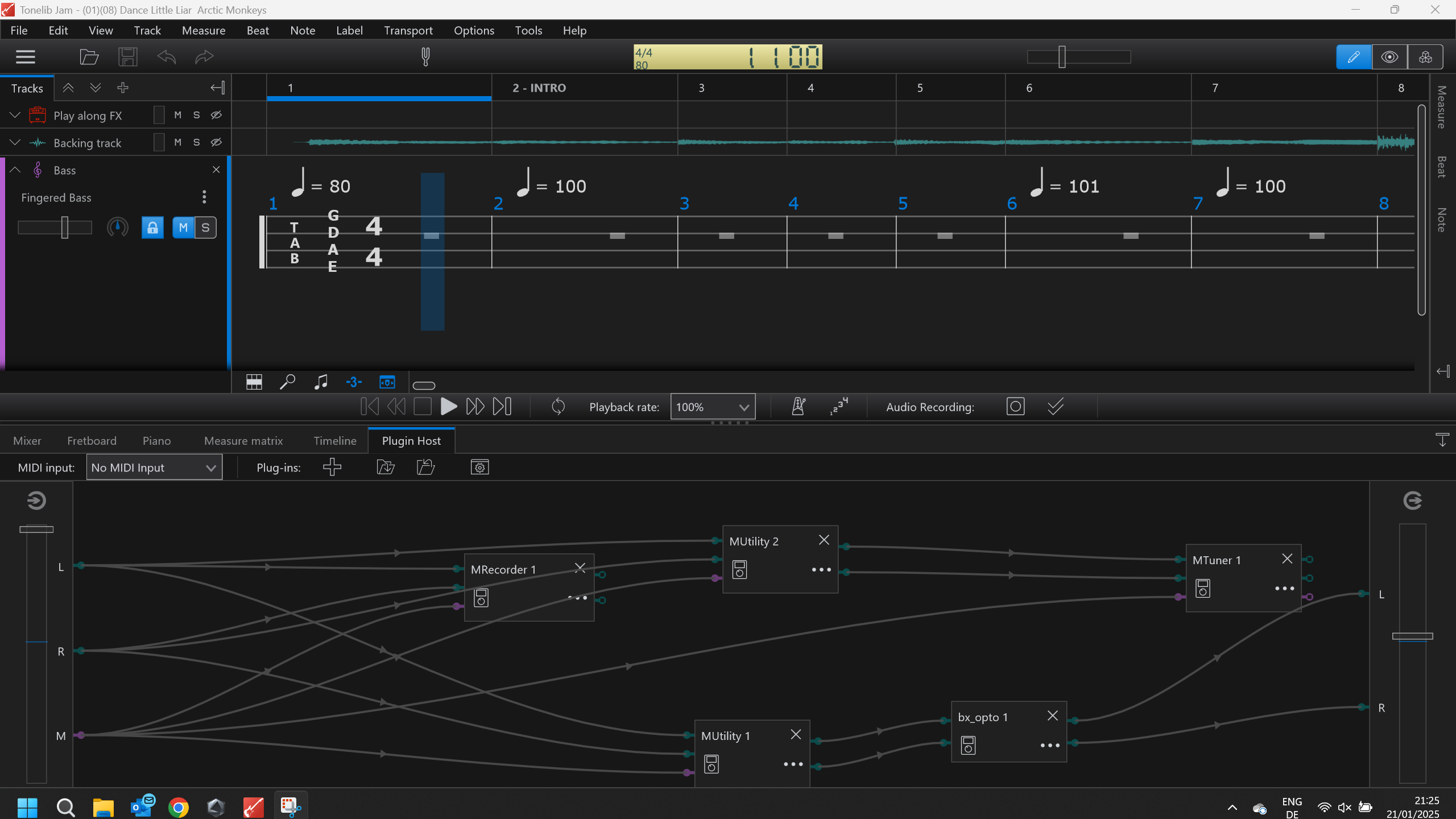Open the Playback rate dropdown
Viewport: 1456px width, 819px height.
(713, 407)
